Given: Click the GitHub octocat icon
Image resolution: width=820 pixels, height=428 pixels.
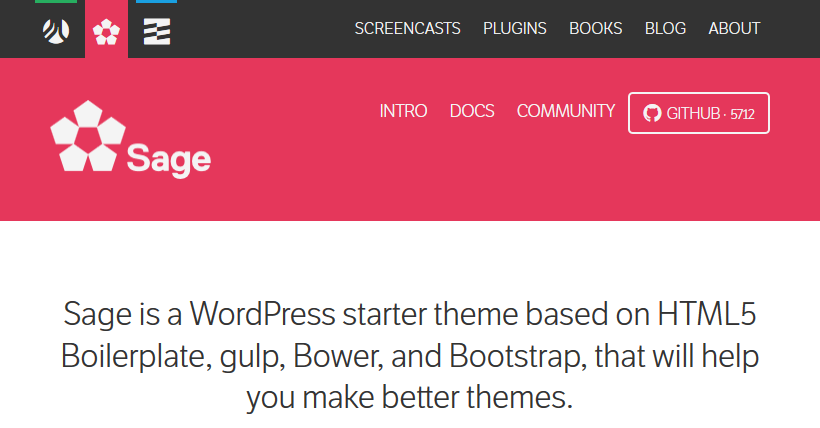Looking at the screenshot, I should (652, 113).
